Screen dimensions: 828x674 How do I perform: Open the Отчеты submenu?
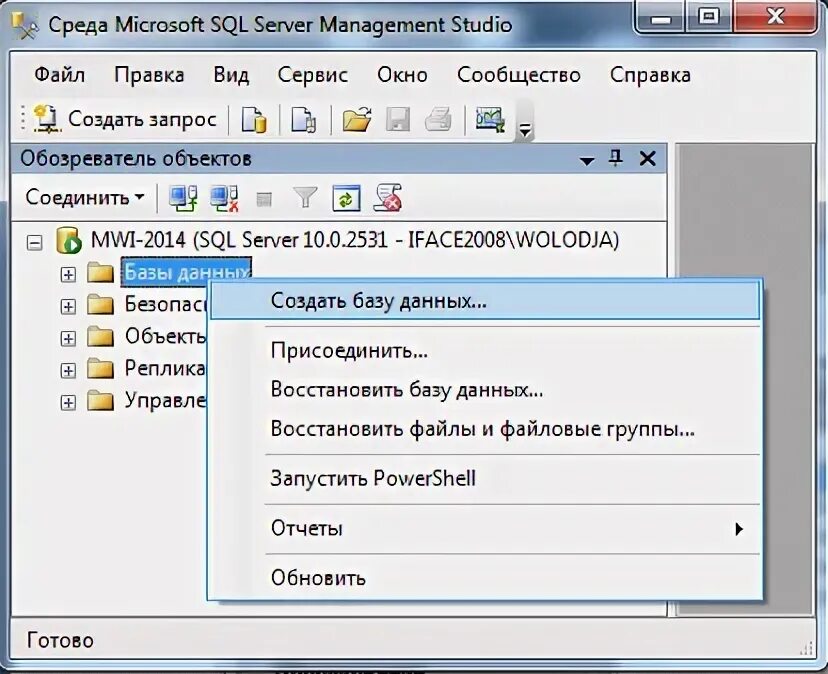click(x=485, y=528)
